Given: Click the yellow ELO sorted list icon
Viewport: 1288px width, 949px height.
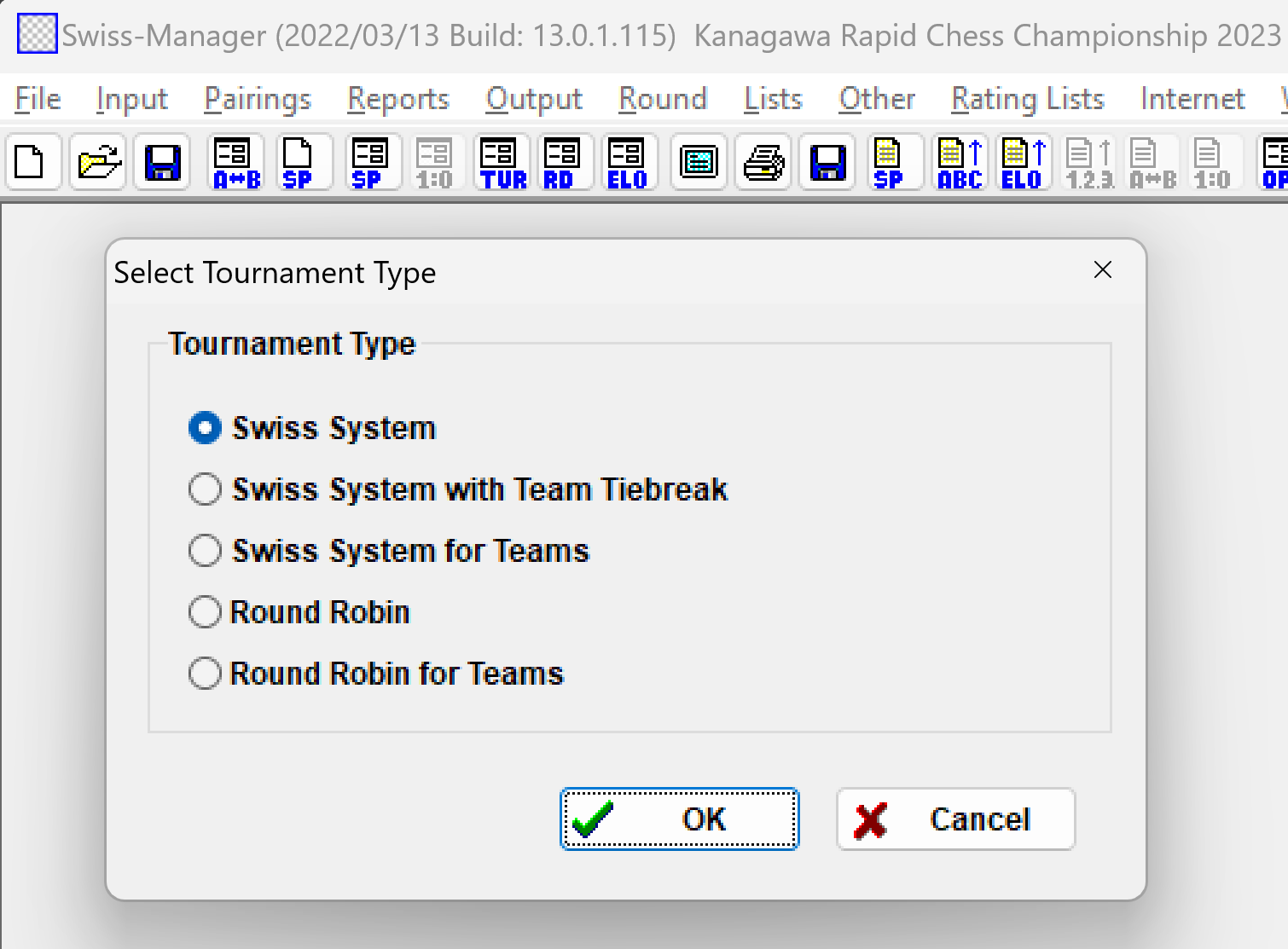Looking at the screenshot, I should pyautogui.click(x=1023, y=162).
